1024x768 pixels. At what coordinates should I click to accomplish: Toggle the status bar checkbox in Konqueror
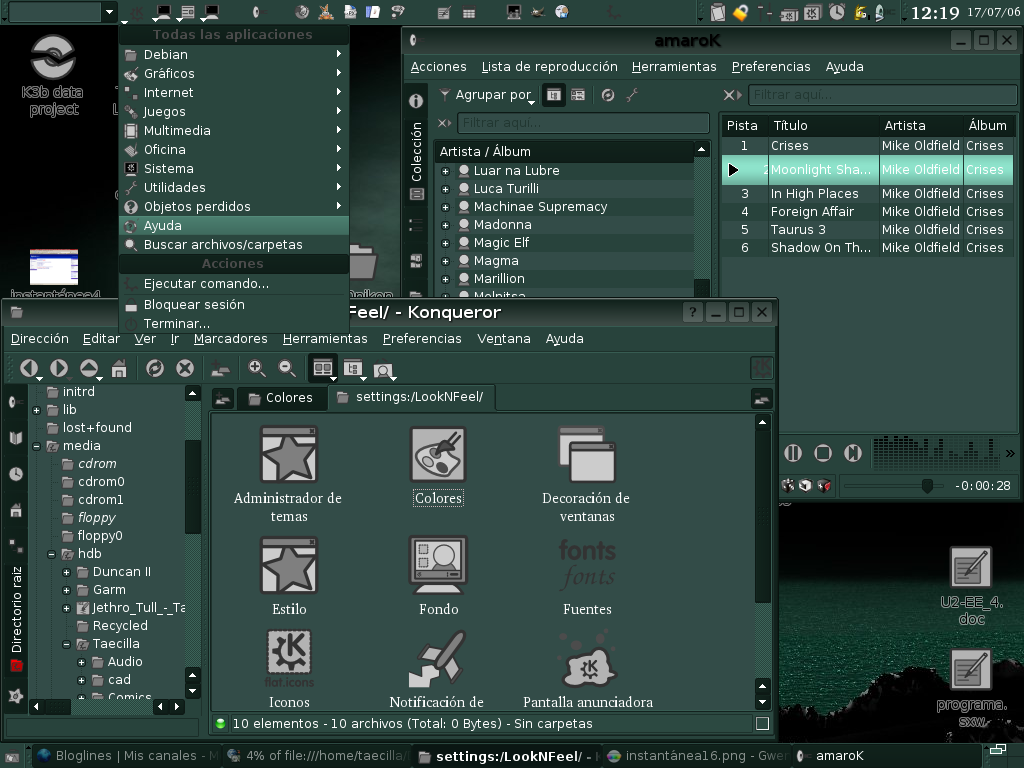(762, 724)
